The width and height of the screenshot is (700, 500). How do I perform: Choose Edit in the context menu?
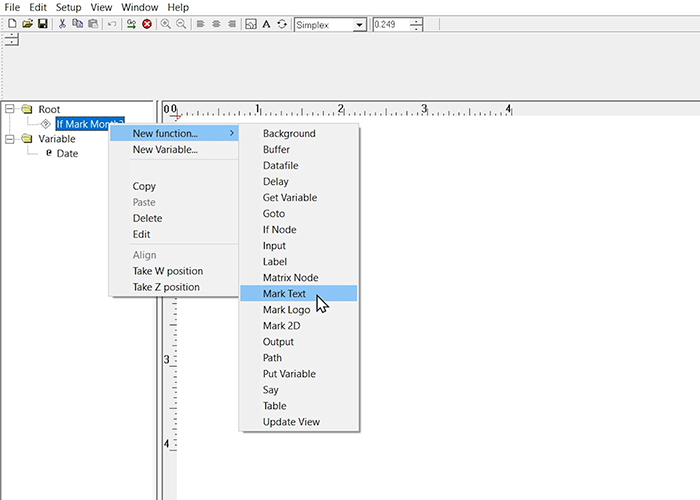174,234
